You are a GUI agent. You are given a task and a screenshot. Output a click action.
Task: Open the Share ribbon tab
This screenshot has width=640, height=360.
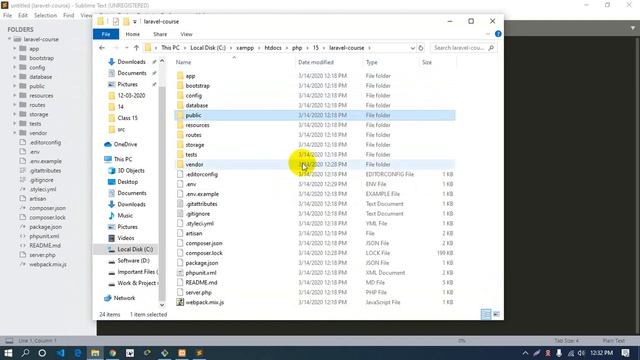tap(160, 34)
